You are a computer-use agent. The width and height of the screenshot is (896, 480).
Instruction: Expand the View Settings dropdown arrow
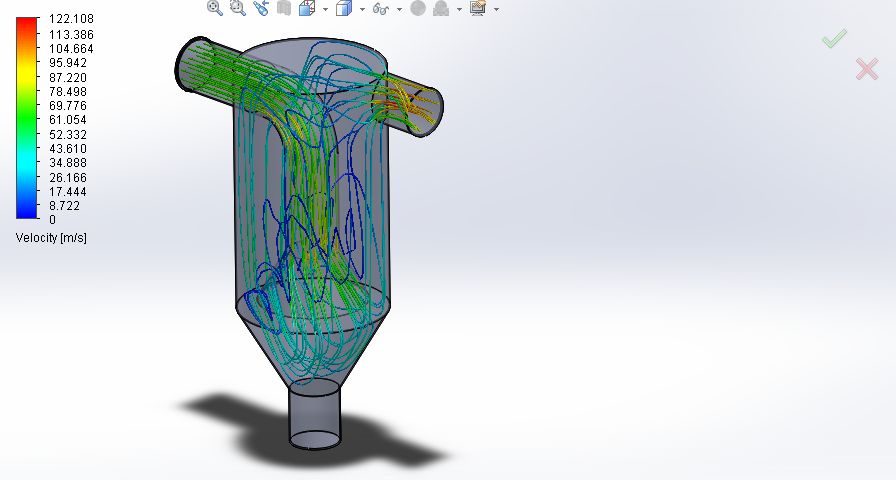point(496,9)
